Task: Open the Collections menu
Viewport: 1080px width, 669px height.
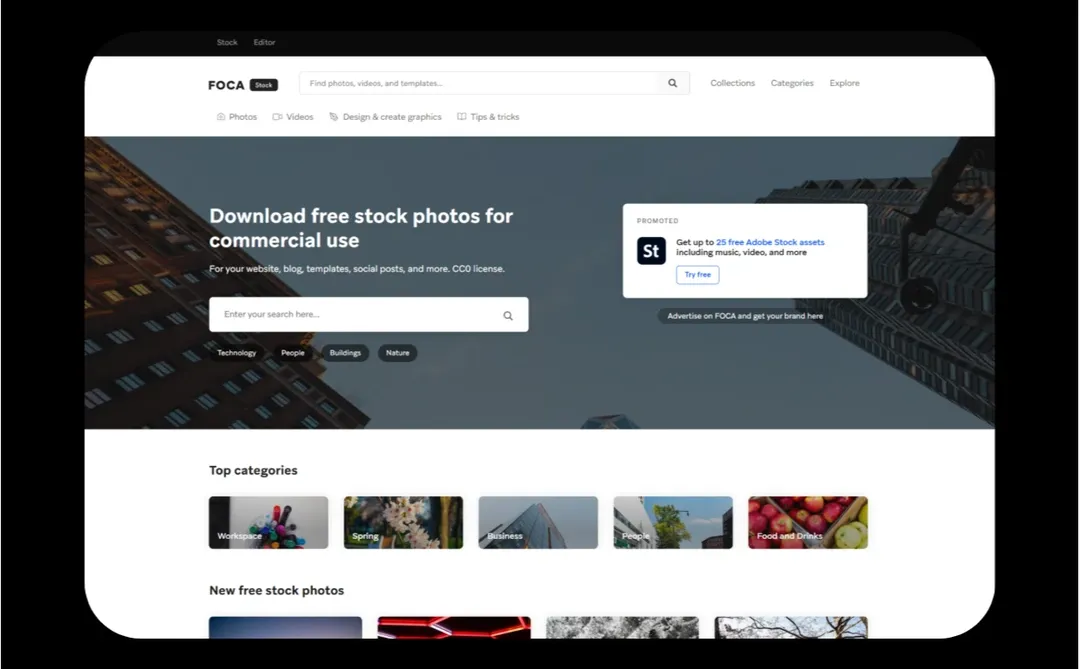Action: (732, 83)
